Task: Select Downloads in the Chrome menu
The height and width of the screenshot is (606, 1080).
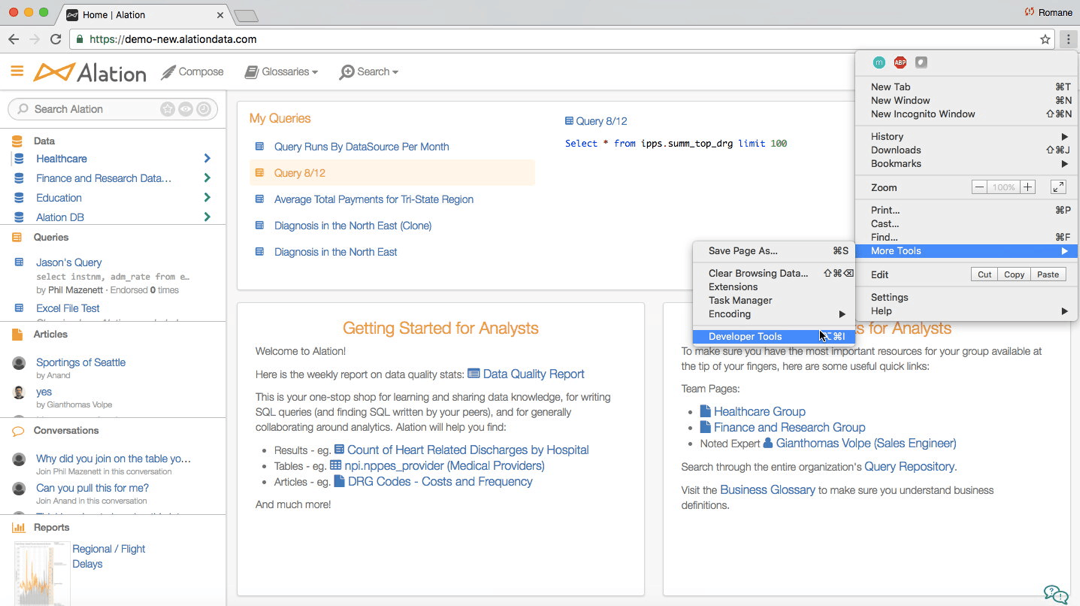Action: 967,150
